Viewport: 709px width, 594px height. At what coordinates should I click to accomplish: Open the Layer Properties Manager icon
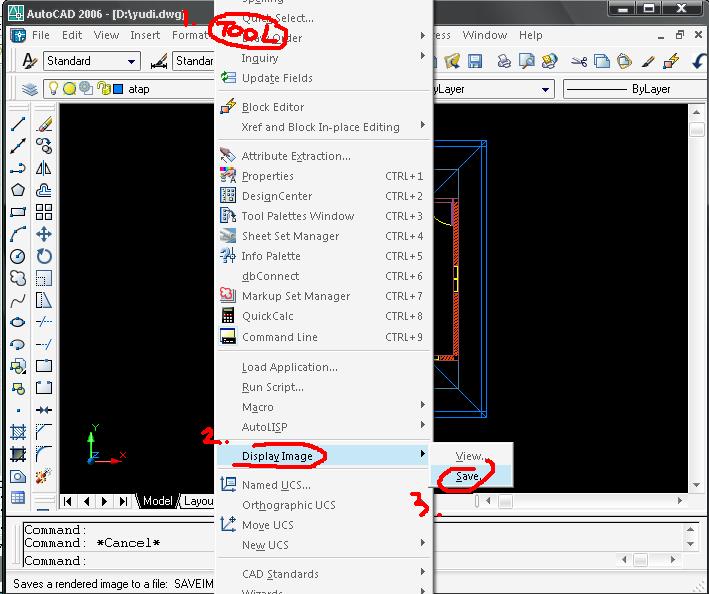pyautogui.click(x=30, y=89)
